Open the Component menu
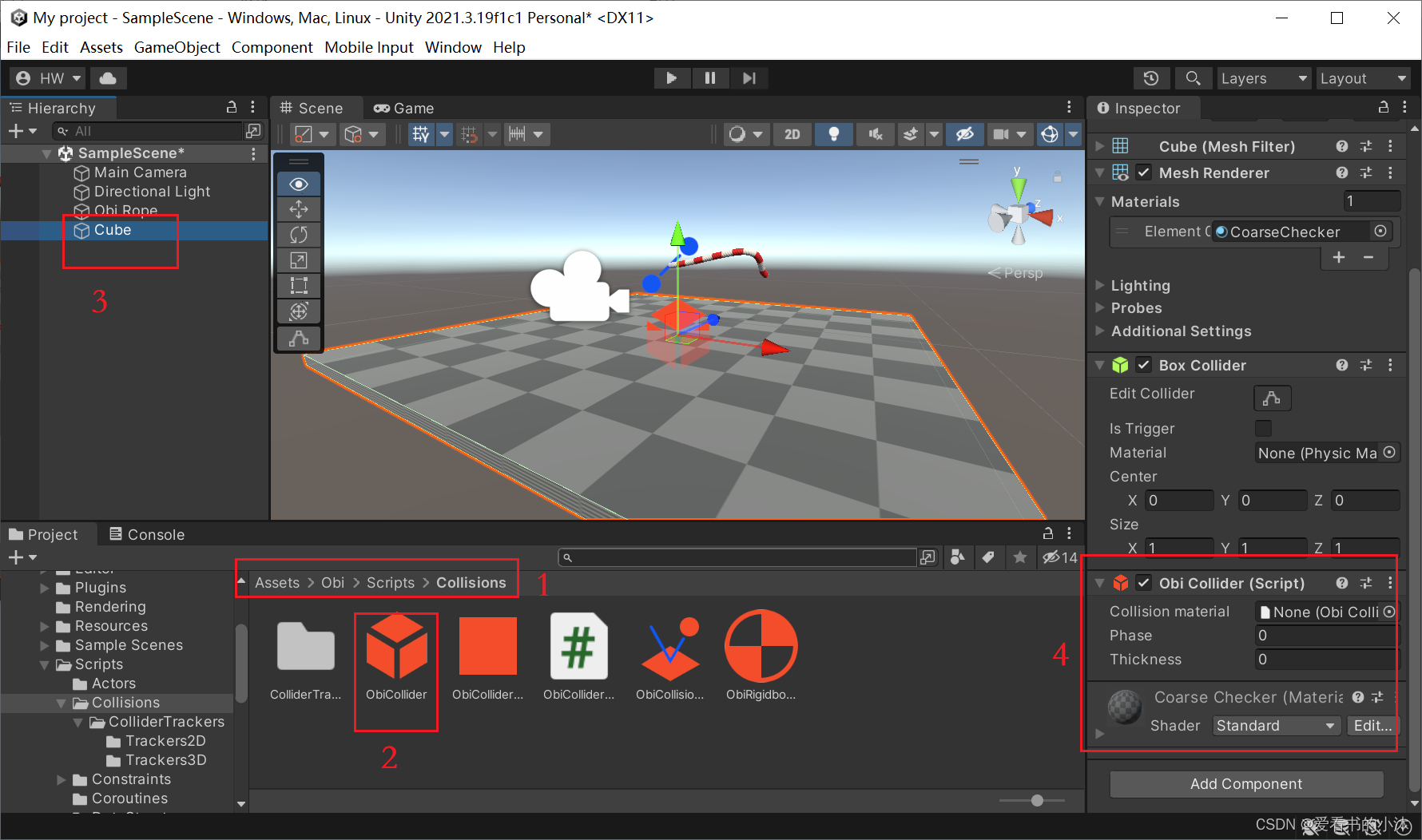The image size is (1422, 840). [x=272, y=47]
